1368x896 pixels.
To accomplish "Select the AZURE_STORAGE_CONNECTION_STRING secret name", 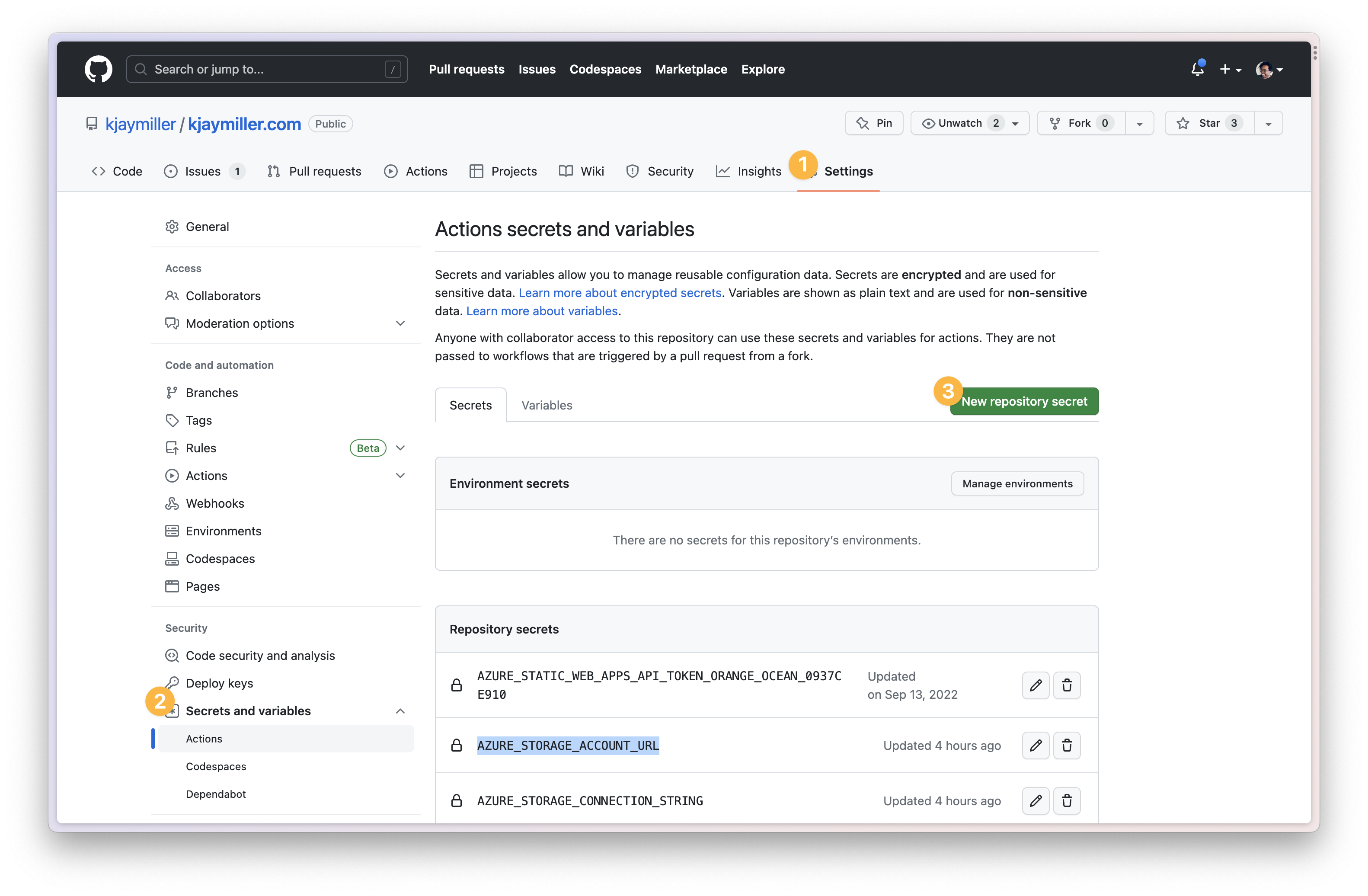I will click(x=590, y=800).
